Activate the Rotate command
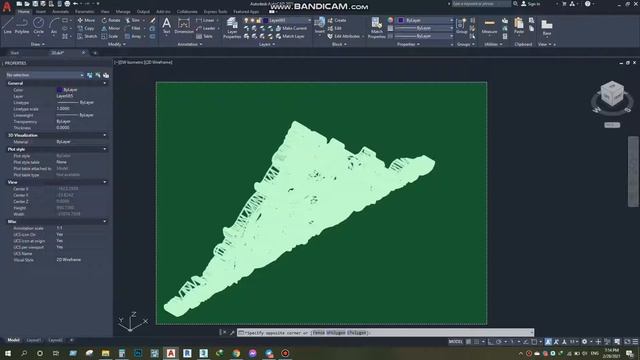Image resolution: width=640 pixels, height=360 pixels. (x=111, y=20)
